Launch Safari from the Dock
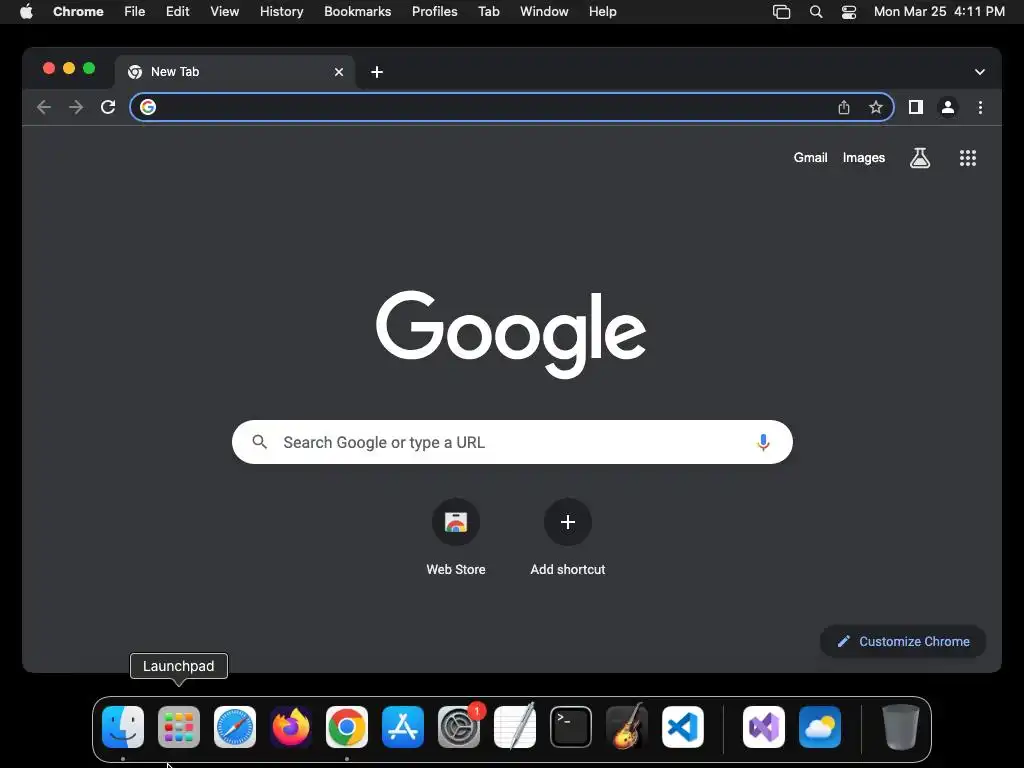The height and width of the screenshot is (768, 1024). point(235,727)
